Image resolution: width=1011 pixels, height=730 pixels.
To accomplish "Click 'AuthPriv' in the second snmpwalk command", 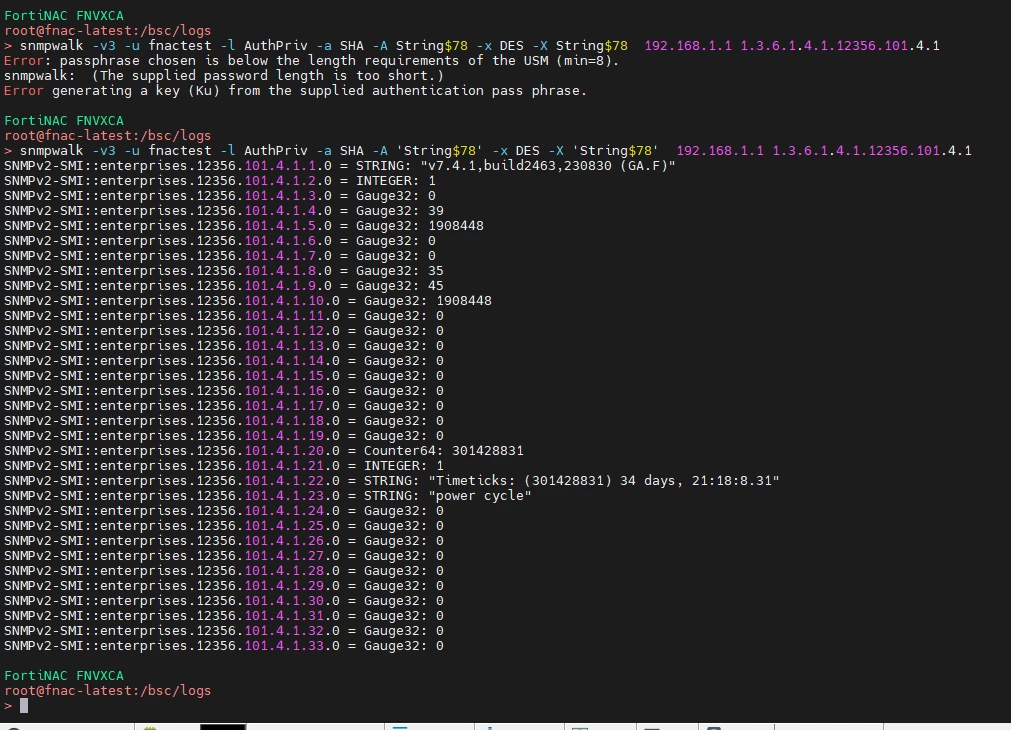I will tap(276, 151).
